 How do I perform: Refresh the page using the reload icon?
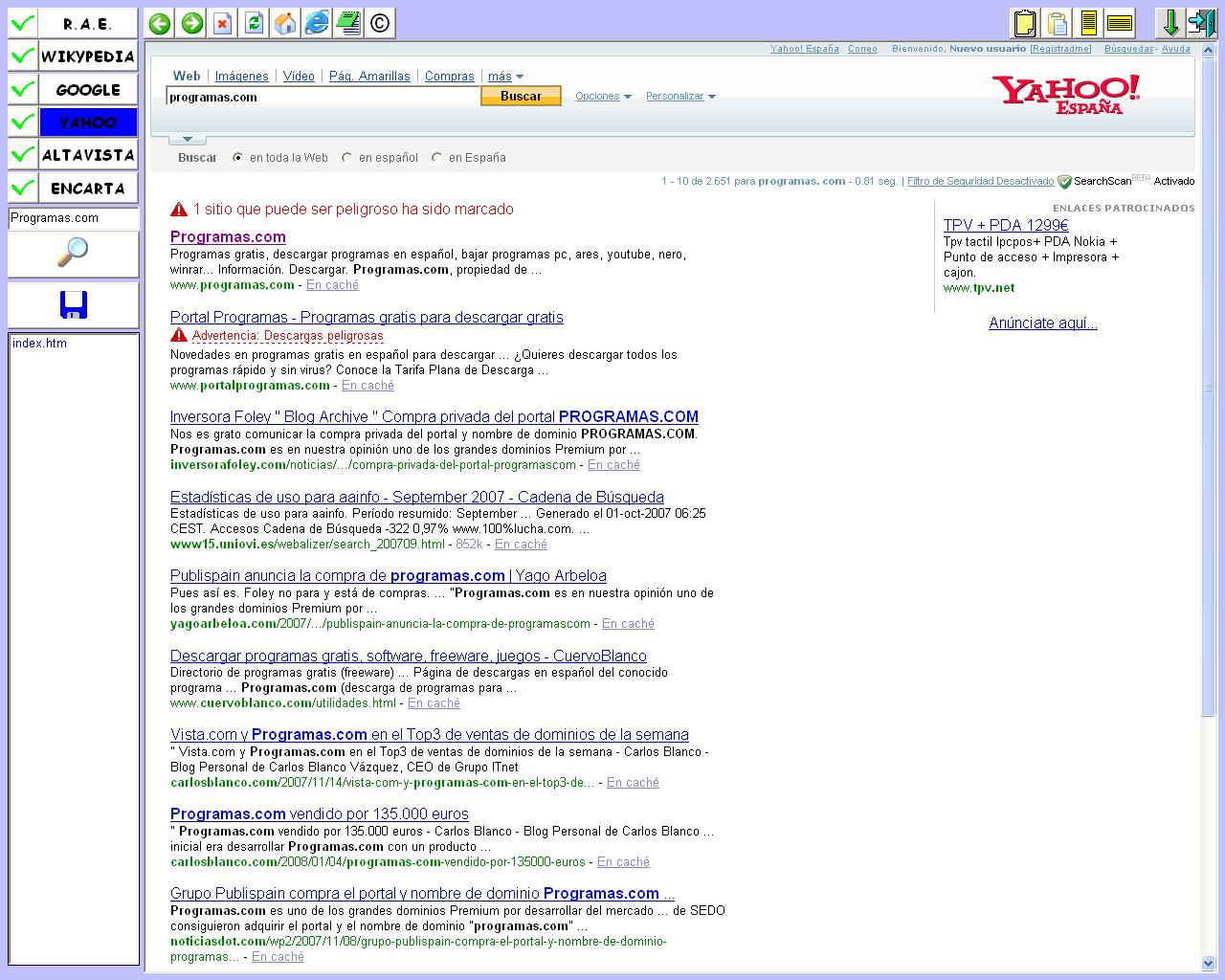254,23
